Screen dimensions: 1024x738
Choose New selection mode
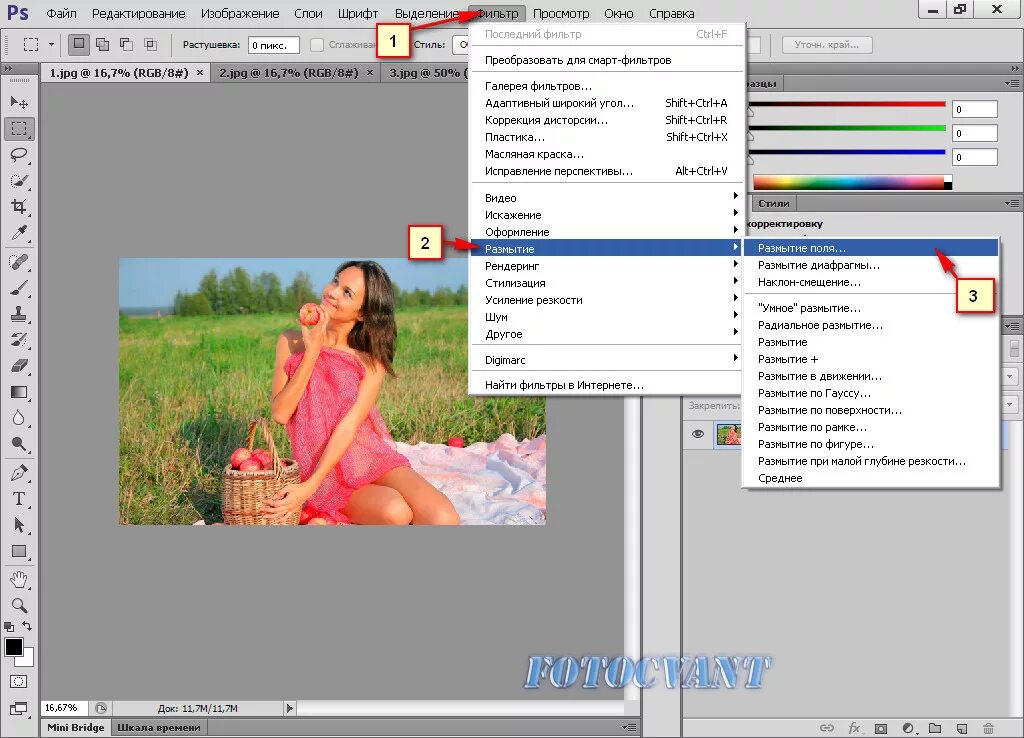point(78,44)
